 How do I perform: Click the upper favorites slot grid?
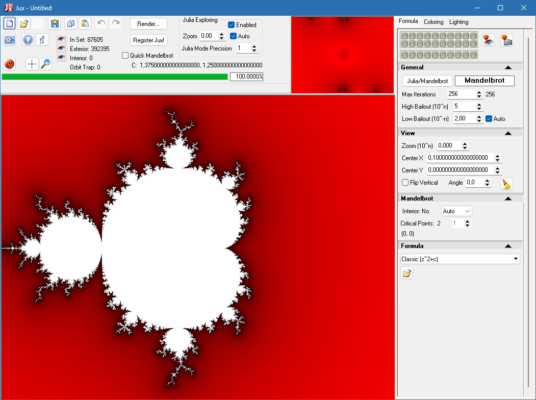pos(439,39)
